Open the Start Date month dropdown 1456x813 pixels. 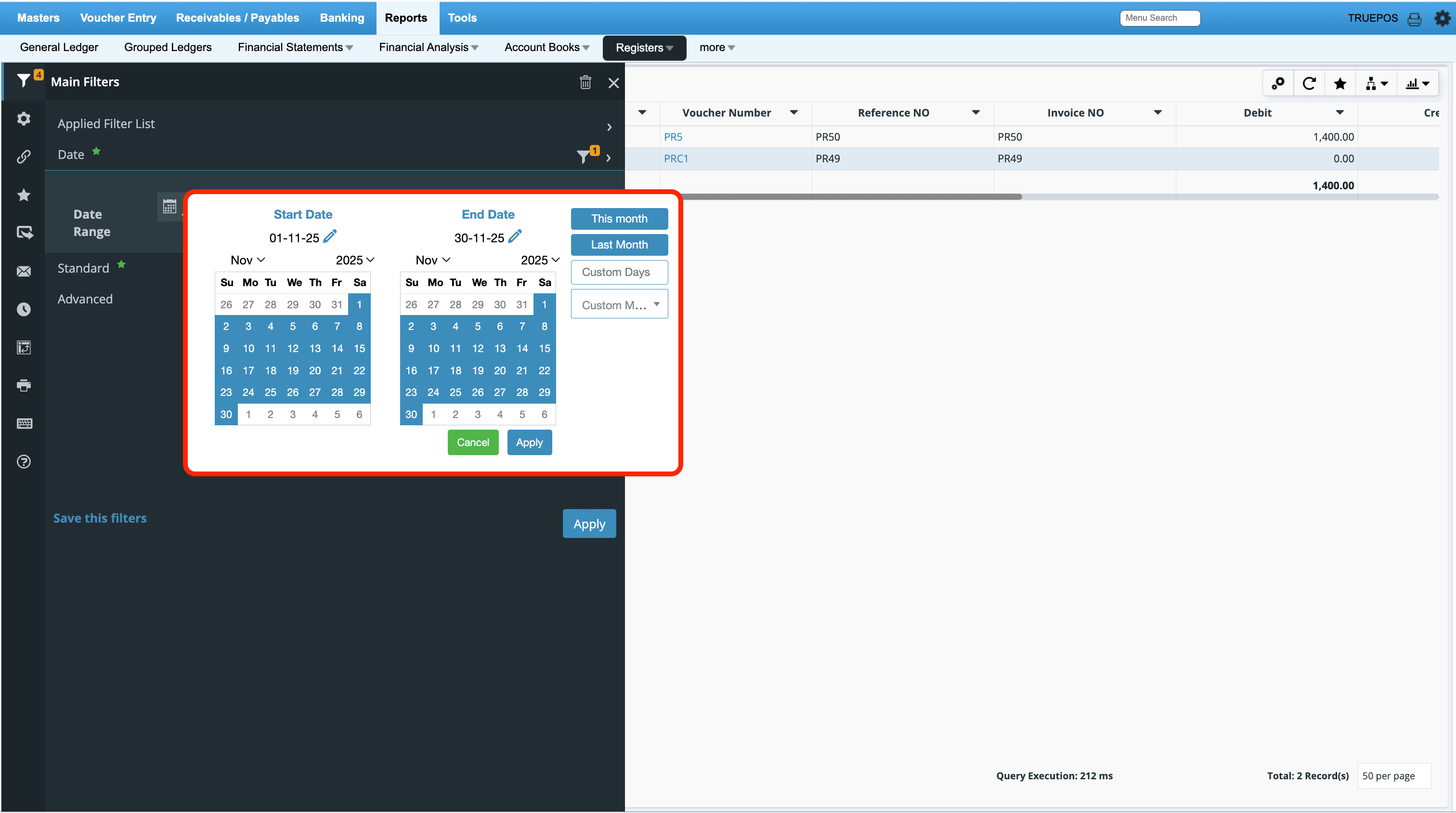pos(247,260)
